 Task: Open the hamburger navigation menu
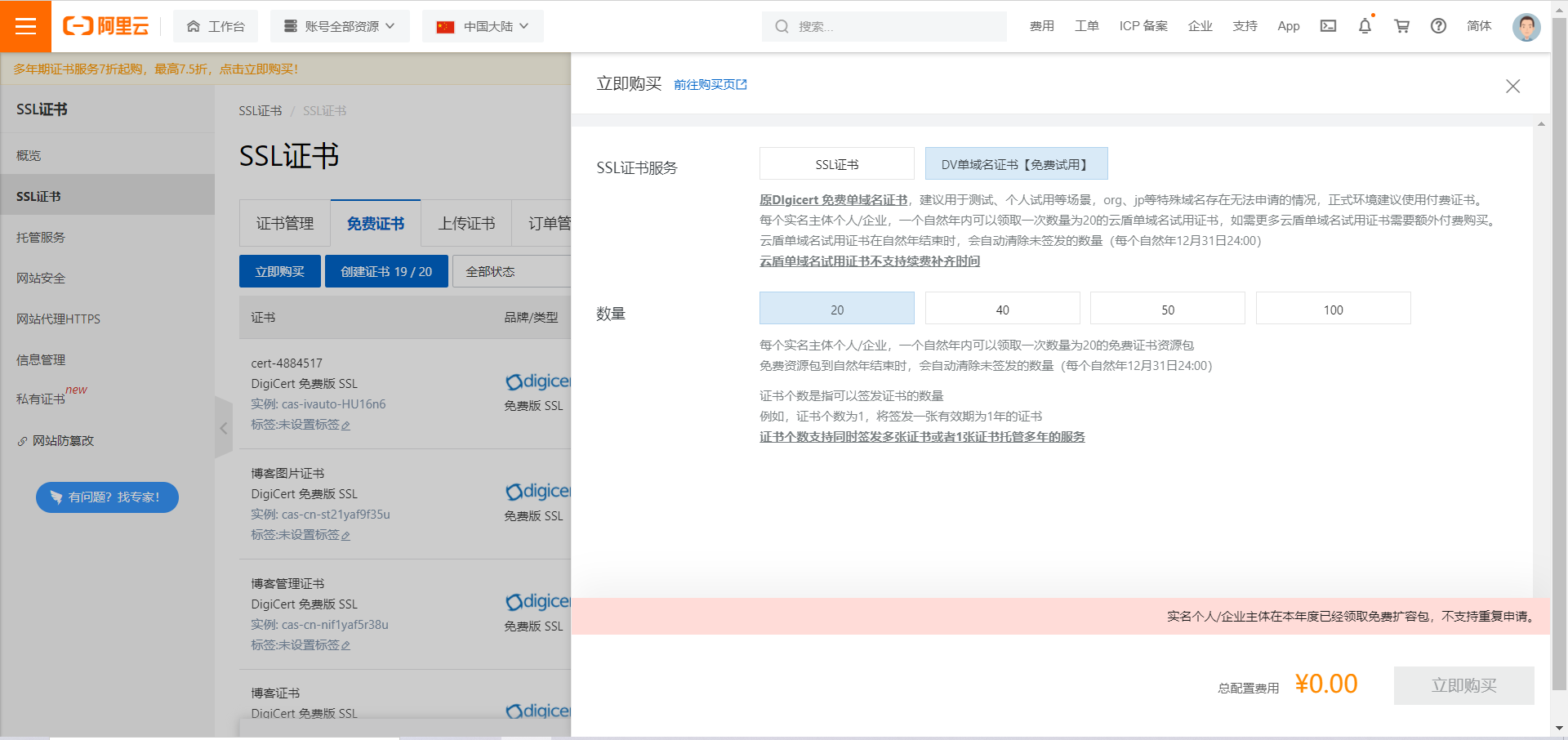[25, 26]
